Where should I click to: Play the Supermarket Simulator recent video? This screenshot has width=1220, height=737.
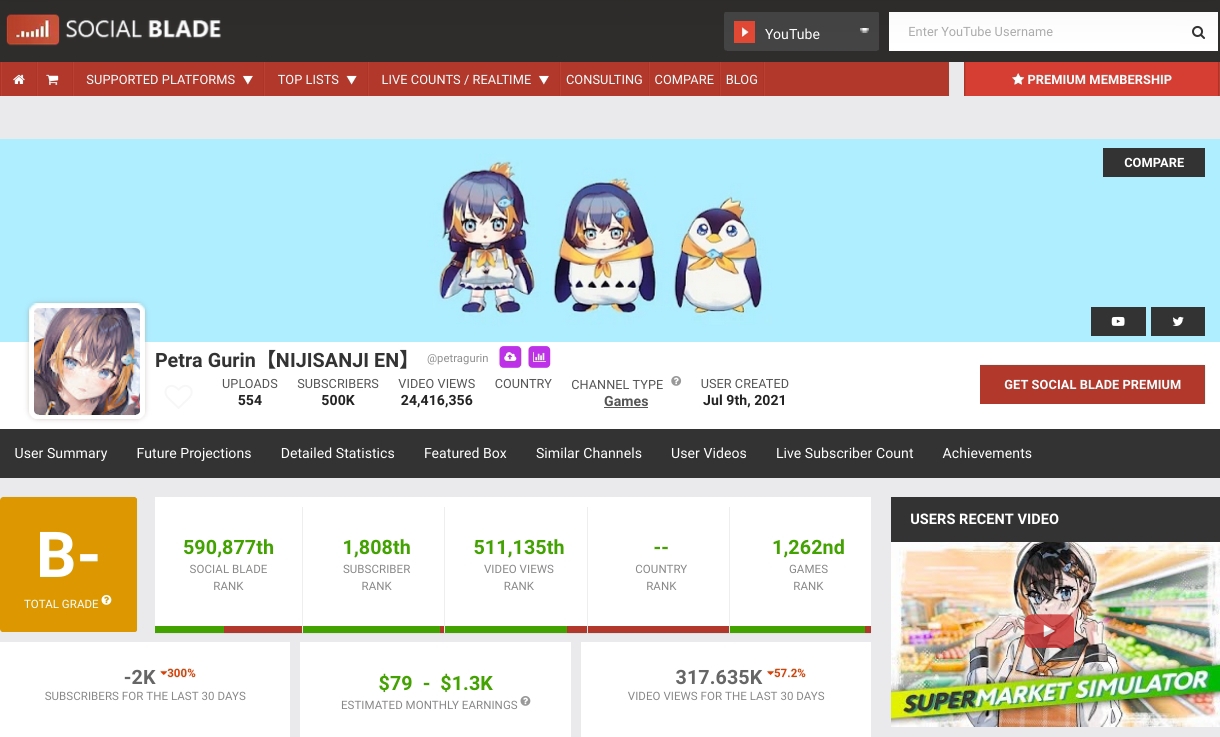(x=1049, y=630)
